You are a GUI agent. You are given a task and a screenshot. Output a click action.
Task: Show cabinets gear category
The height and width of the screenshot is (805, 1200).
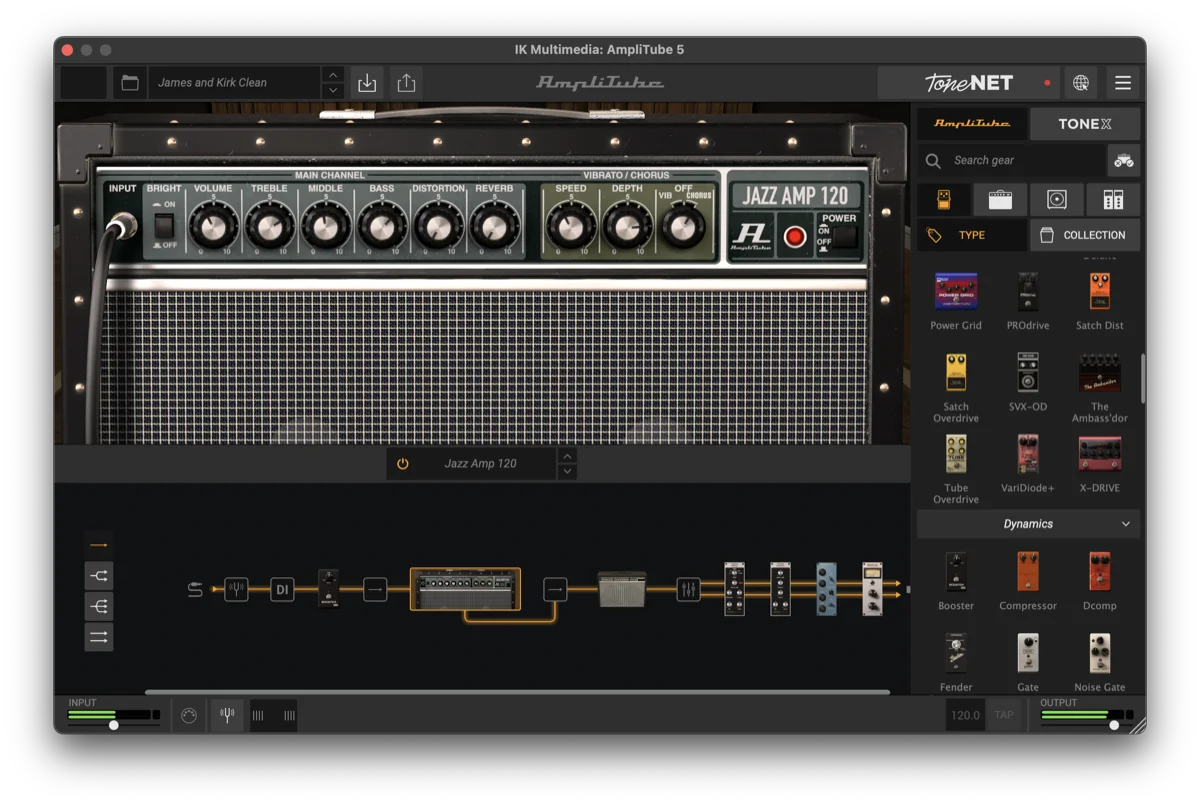[1057, 199]
